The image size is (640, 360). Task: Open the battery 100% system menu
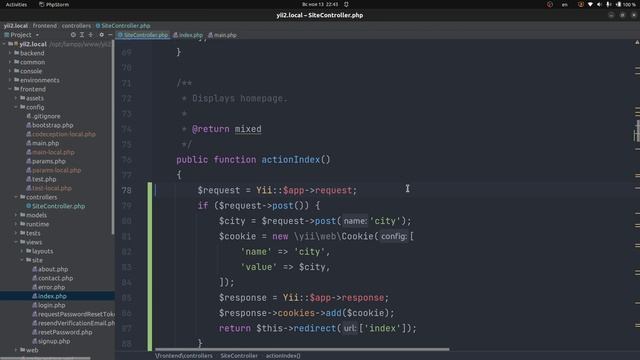(626, 4)
